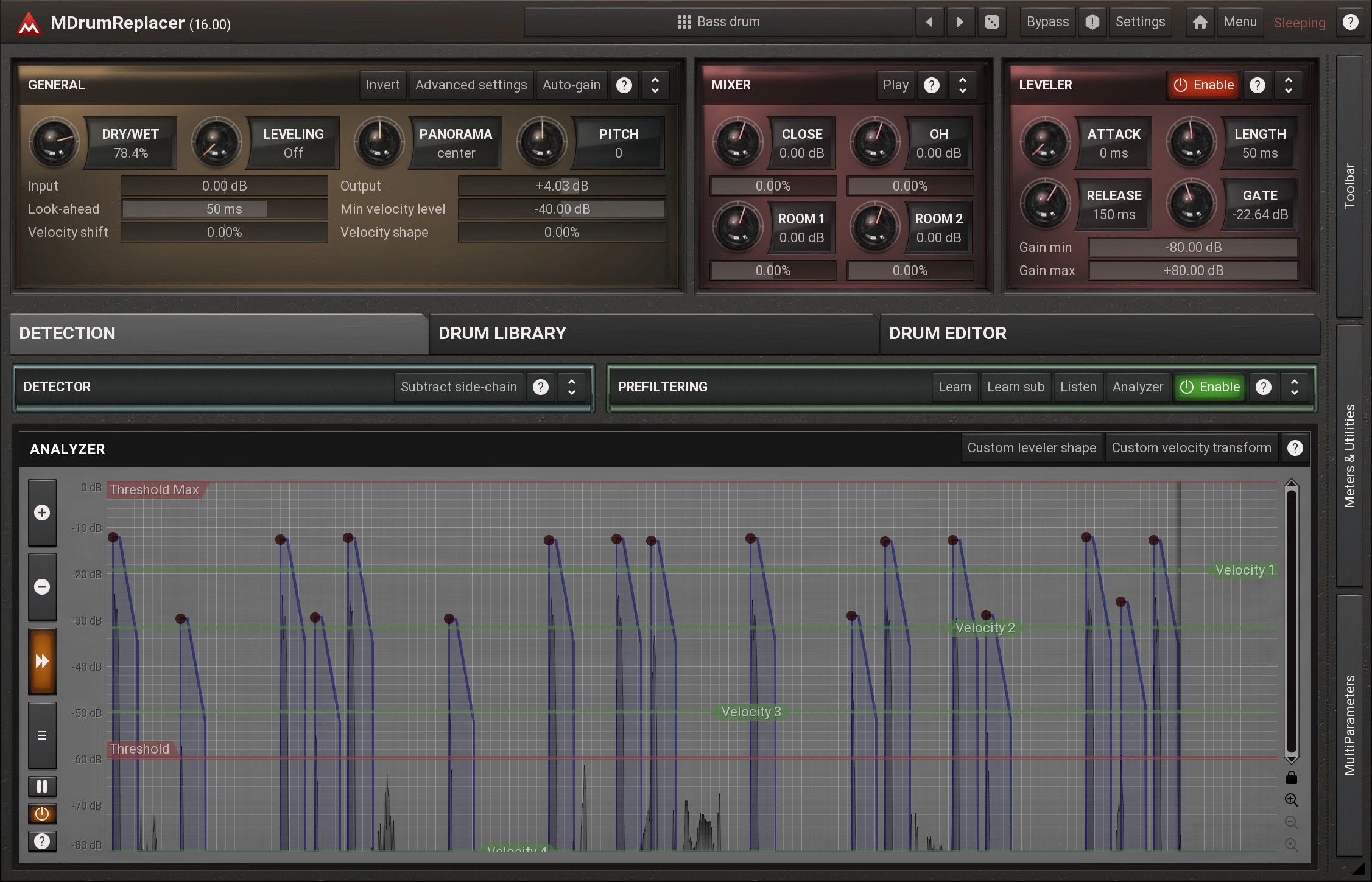
Task: Toggle Play in the Mixer panel
Action: coord(896,85)
